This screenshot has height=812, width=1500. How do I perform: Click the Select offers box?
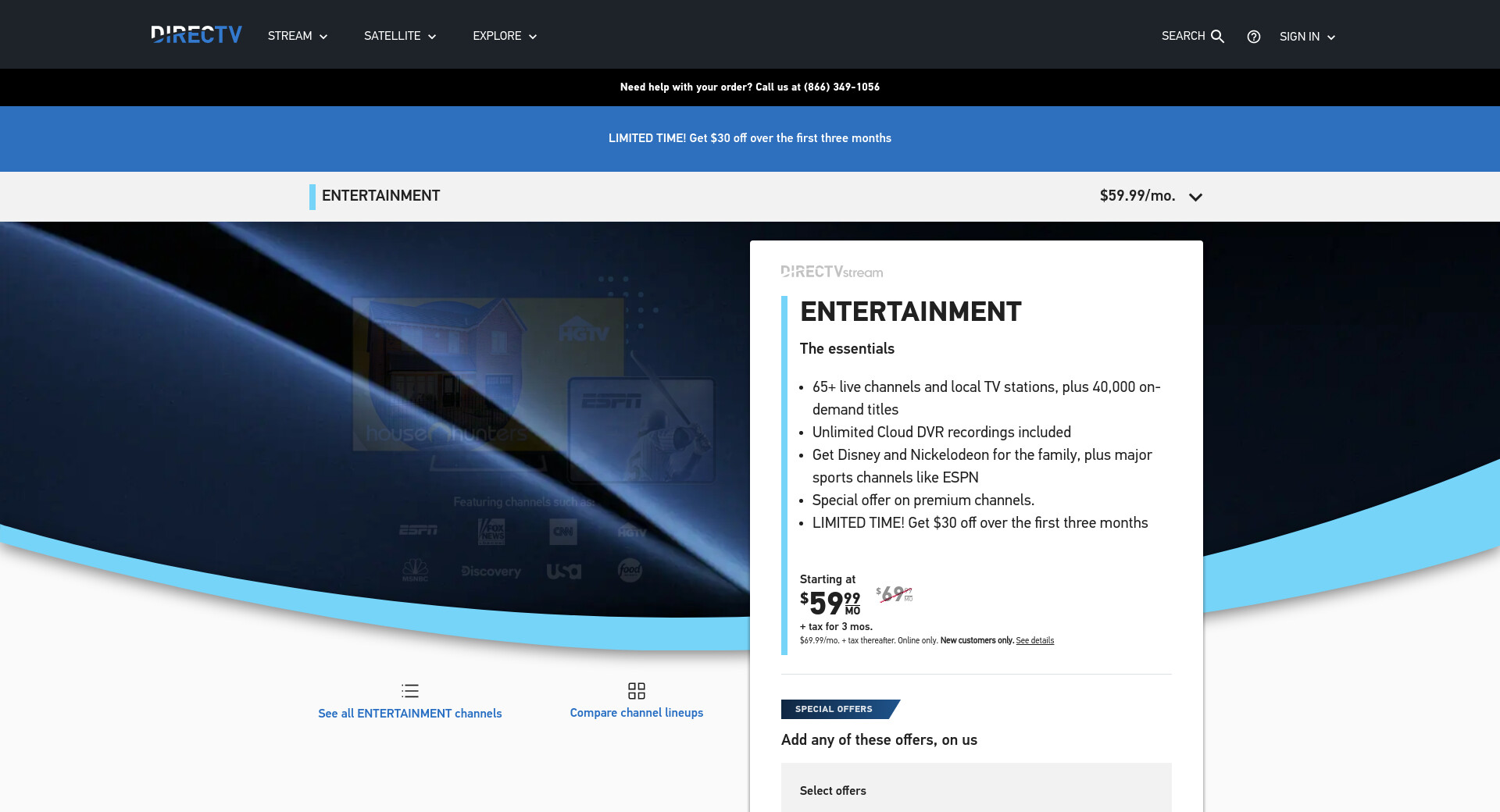click(976, 790)
